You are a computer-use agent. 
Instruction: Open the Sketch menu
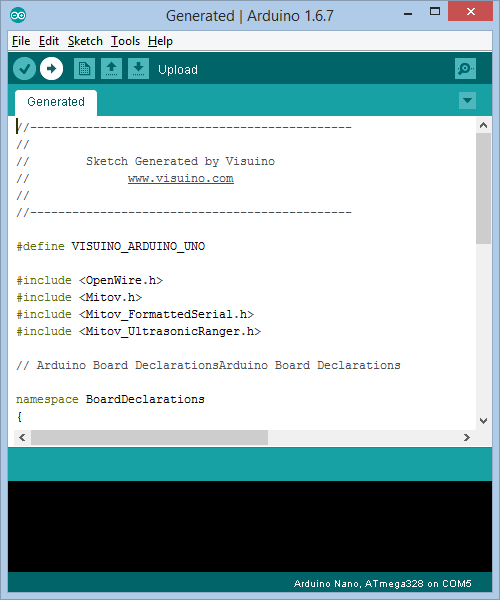pyautogui.click(x=85, y=41)
